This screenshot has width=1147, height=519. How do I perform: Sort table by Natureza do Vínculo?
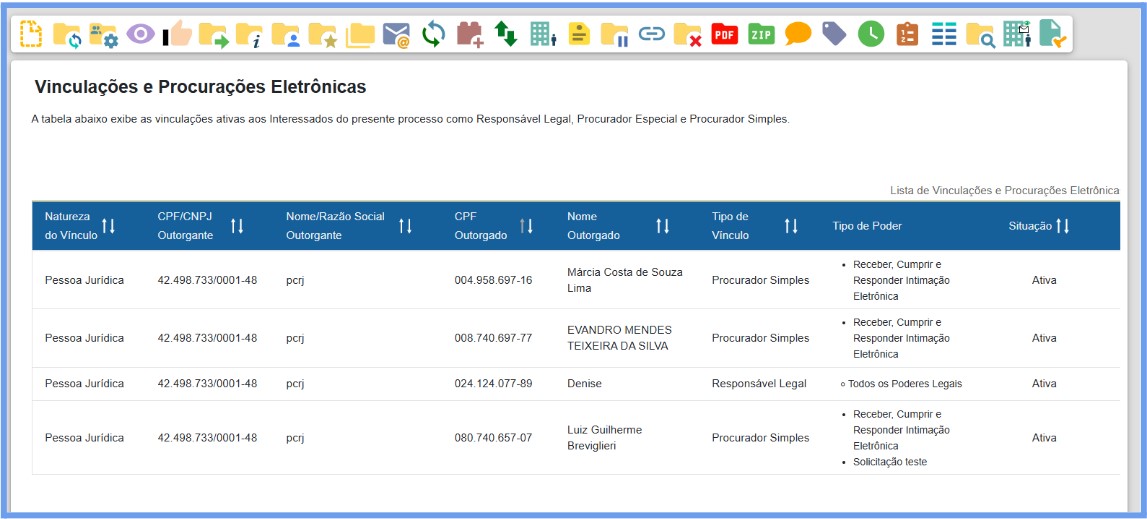pos(108,226)
